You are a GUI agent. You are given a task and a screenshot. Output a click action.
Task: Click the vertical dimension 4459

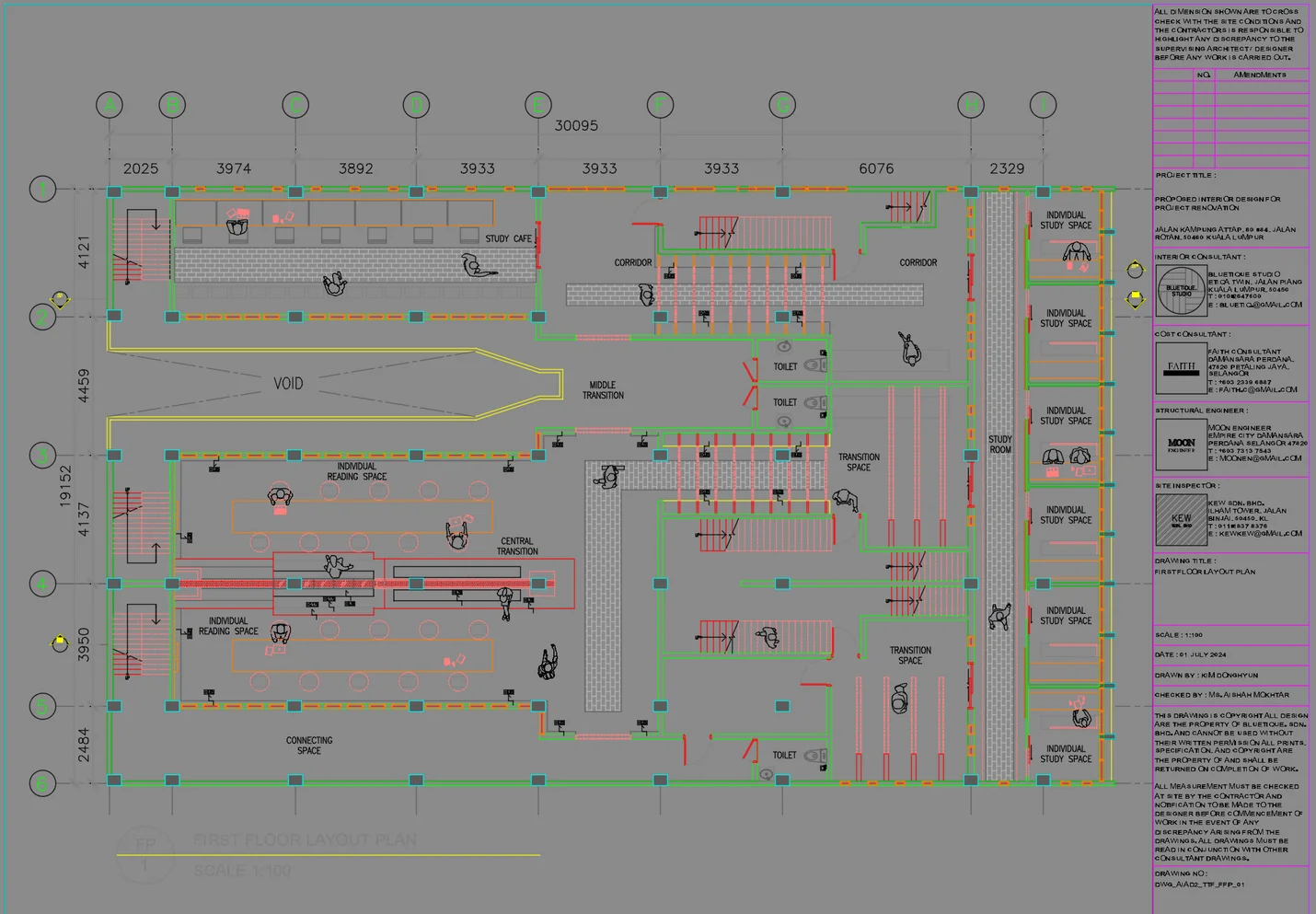(x=84, y=386)
